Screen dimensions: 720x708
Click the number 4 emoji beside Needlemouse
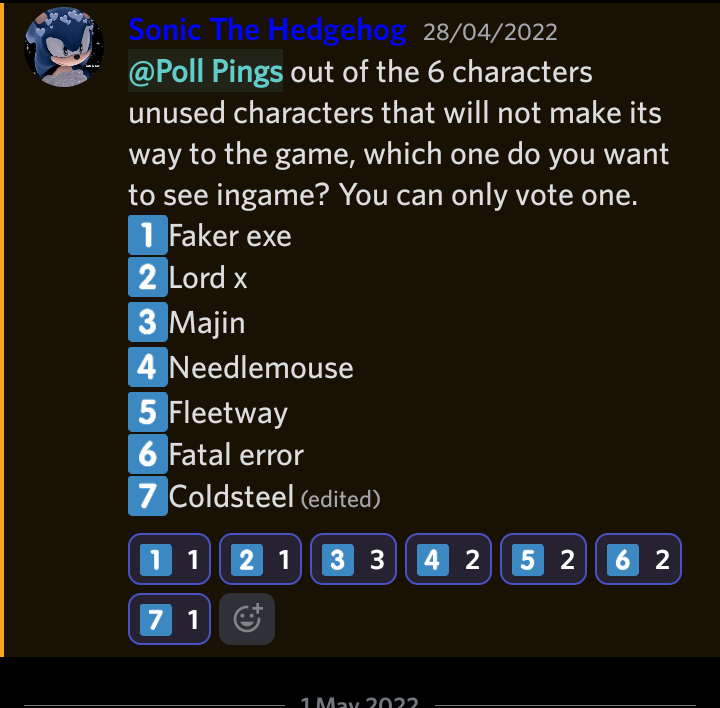pos(147,367)
